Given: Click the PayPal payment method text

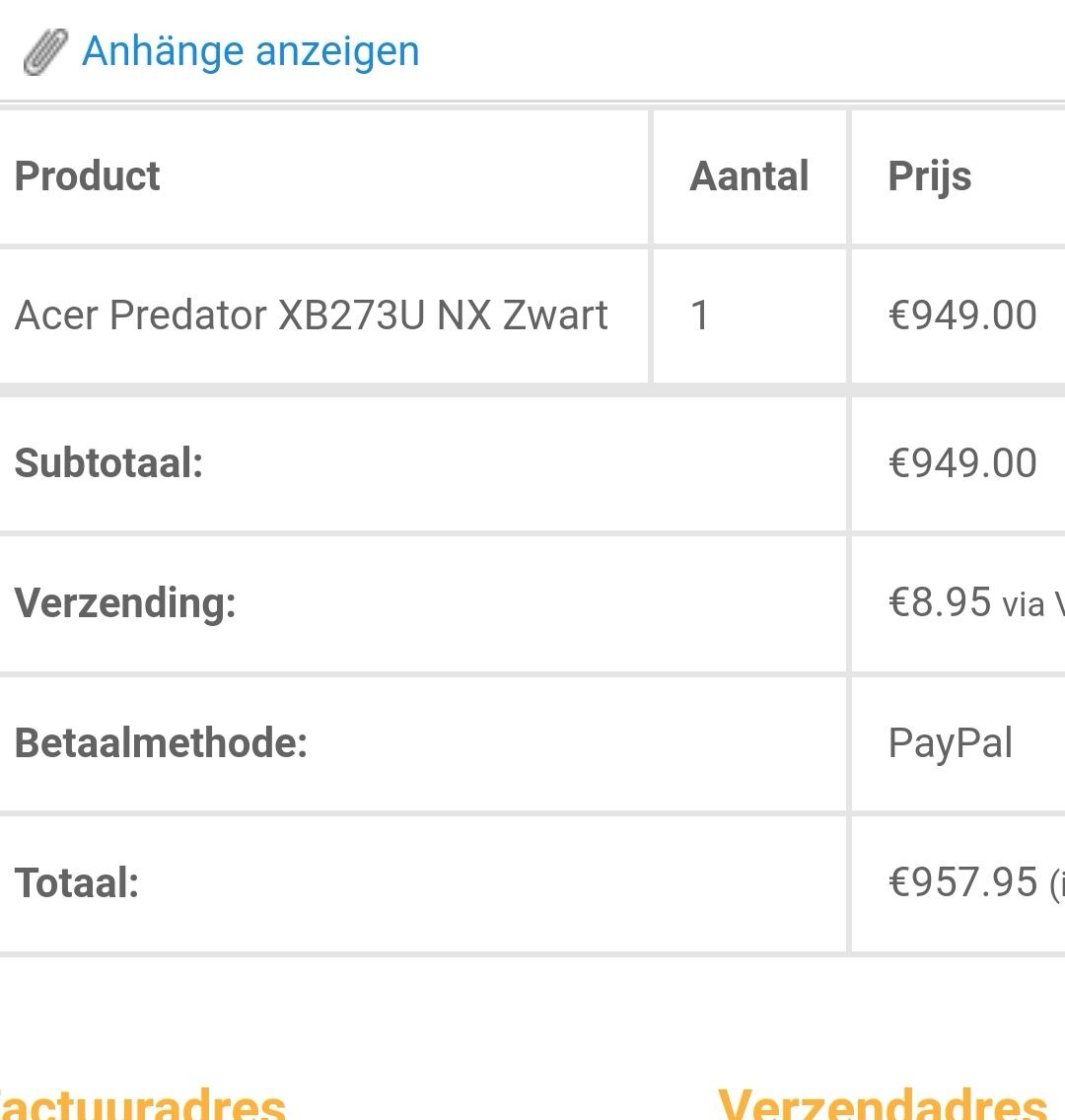Looking at the screenshot, I should coord(950,743).
